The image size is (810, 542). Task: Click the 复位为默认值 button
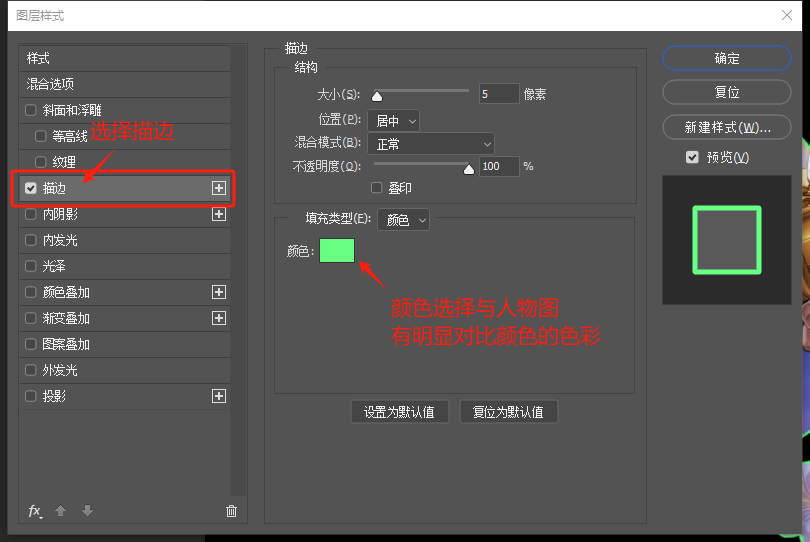508,412
